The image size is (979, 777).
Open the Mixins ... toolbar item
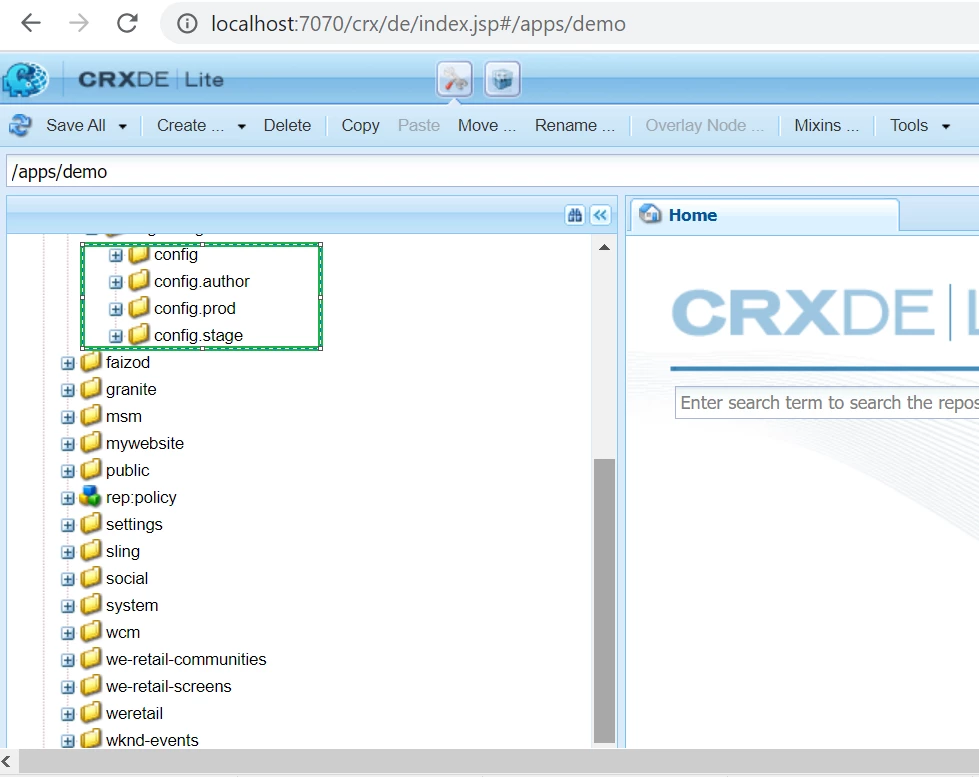click(x=826, y=126)
